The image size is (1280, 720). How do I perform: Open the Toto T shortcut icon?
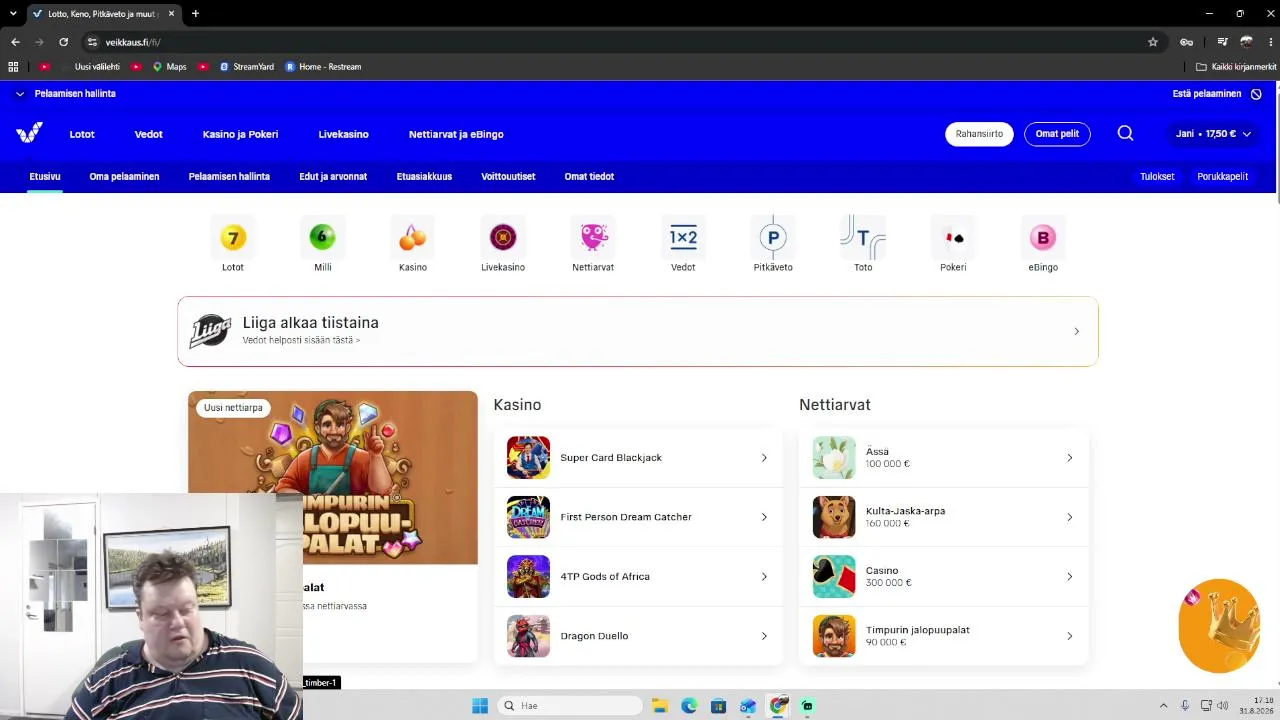coord(863,238)
